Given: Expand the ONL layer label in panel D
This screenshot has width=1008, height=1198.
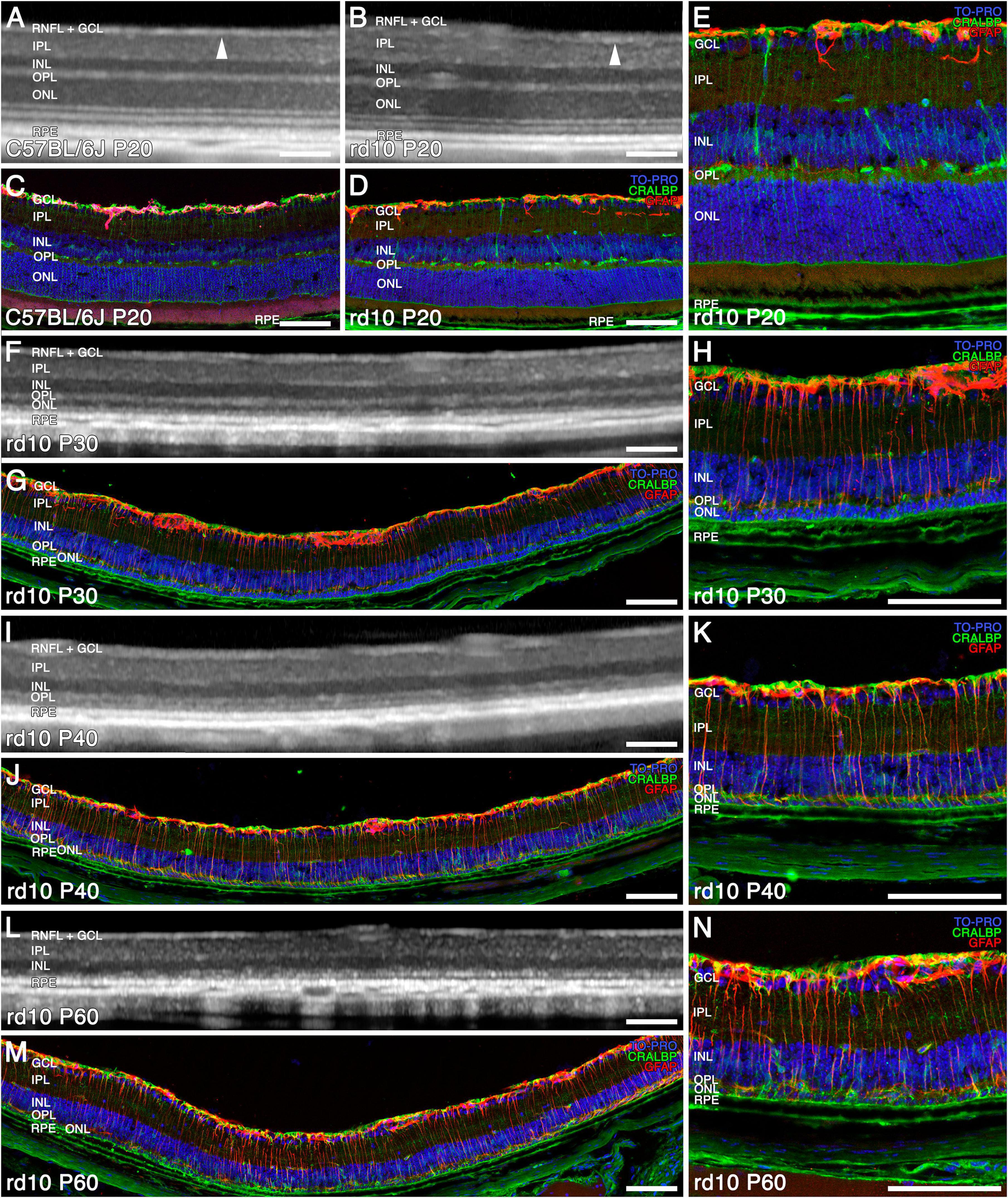Looking at the screenshot, I should pyautogui.click(x=388, y=283).
